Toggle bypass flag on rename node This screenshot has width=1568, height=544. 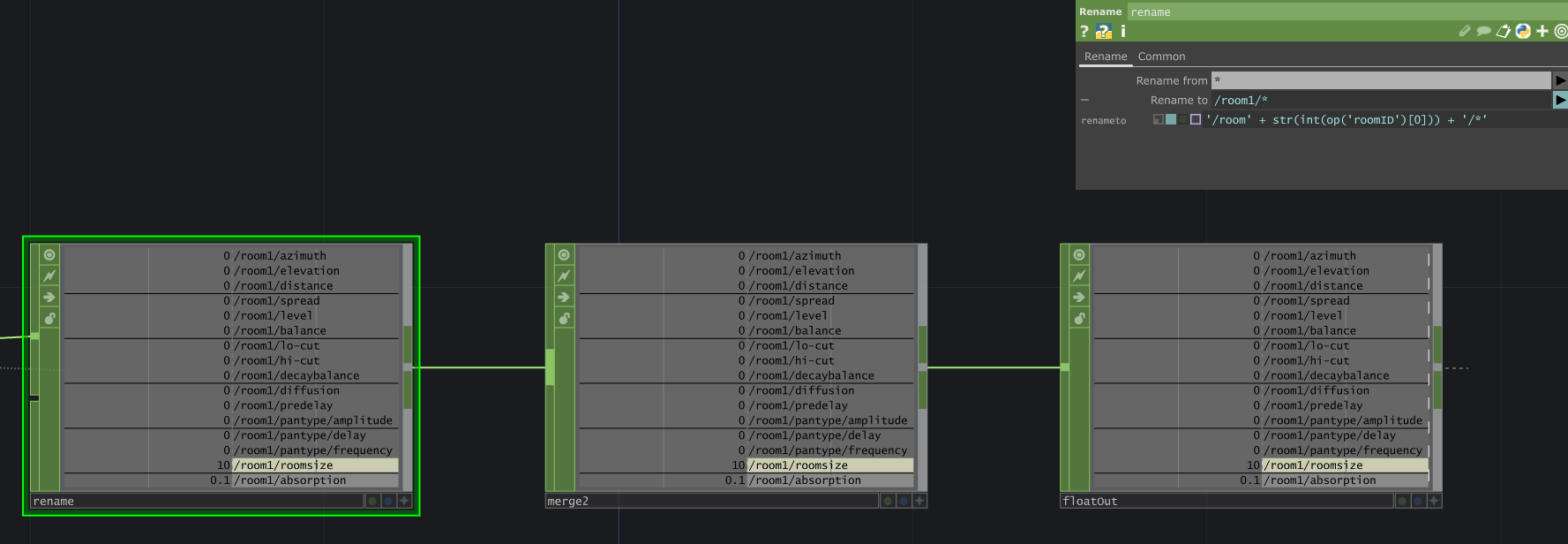tap(49, 276)
